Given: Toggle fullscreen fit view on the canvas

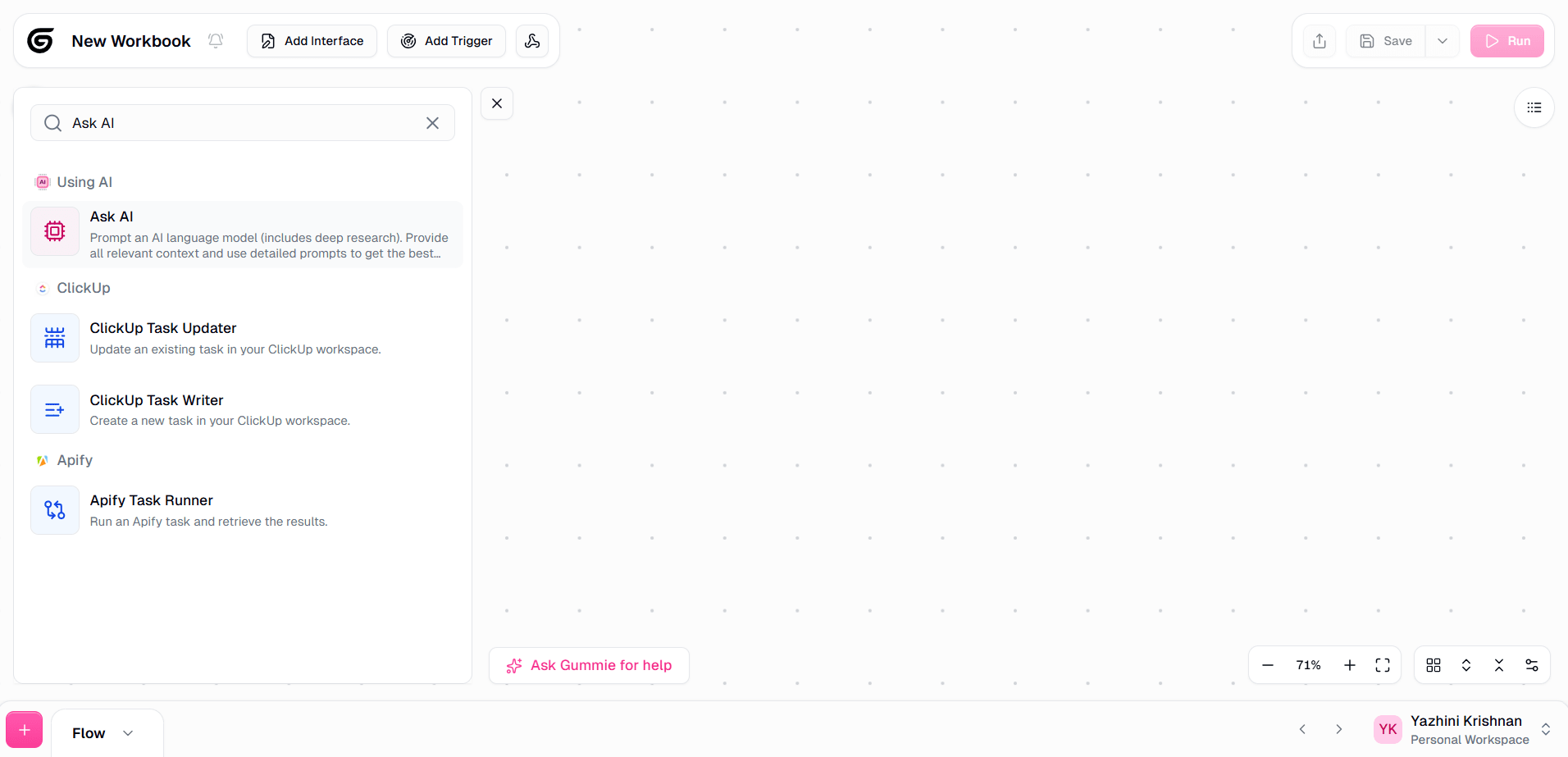Looking at the screenshot, I should pos(1383,665).
